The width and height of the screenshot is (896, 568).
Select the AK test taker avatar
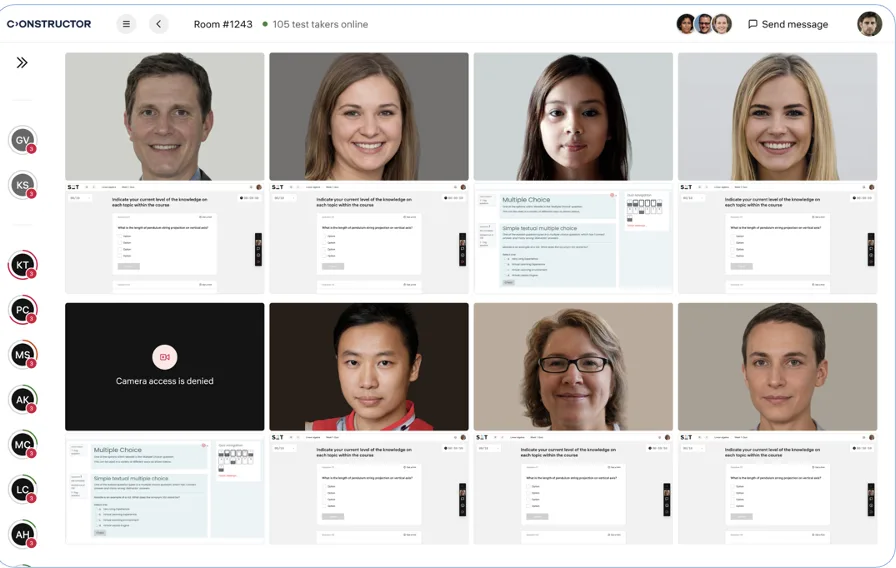23,400
